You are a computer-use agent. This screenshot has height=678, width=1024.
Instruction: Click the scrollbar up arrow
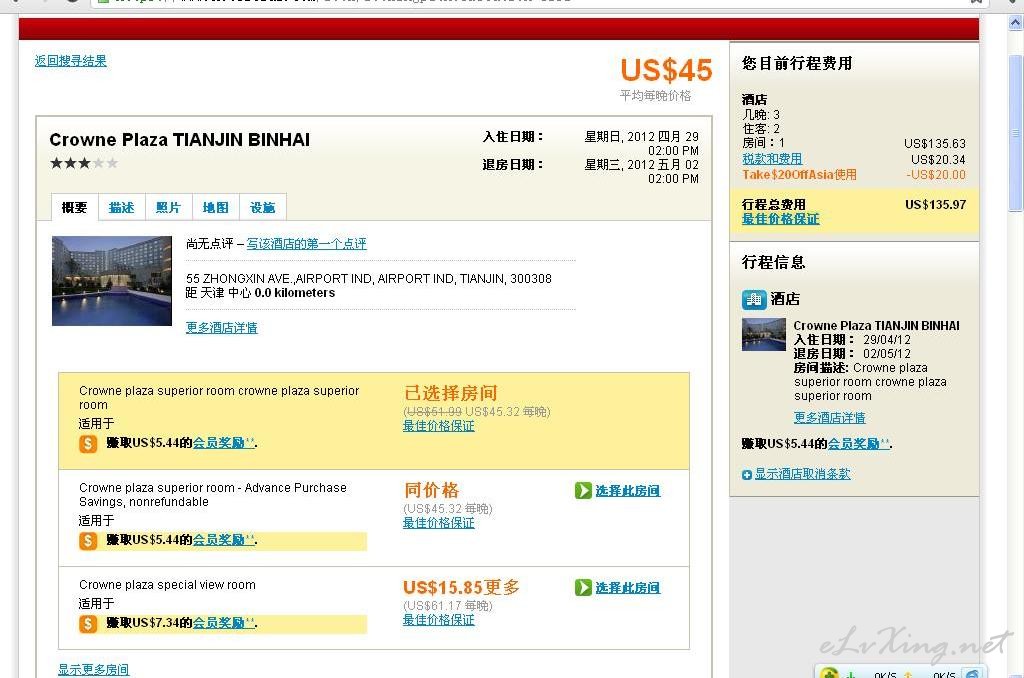coord(1016,24)
